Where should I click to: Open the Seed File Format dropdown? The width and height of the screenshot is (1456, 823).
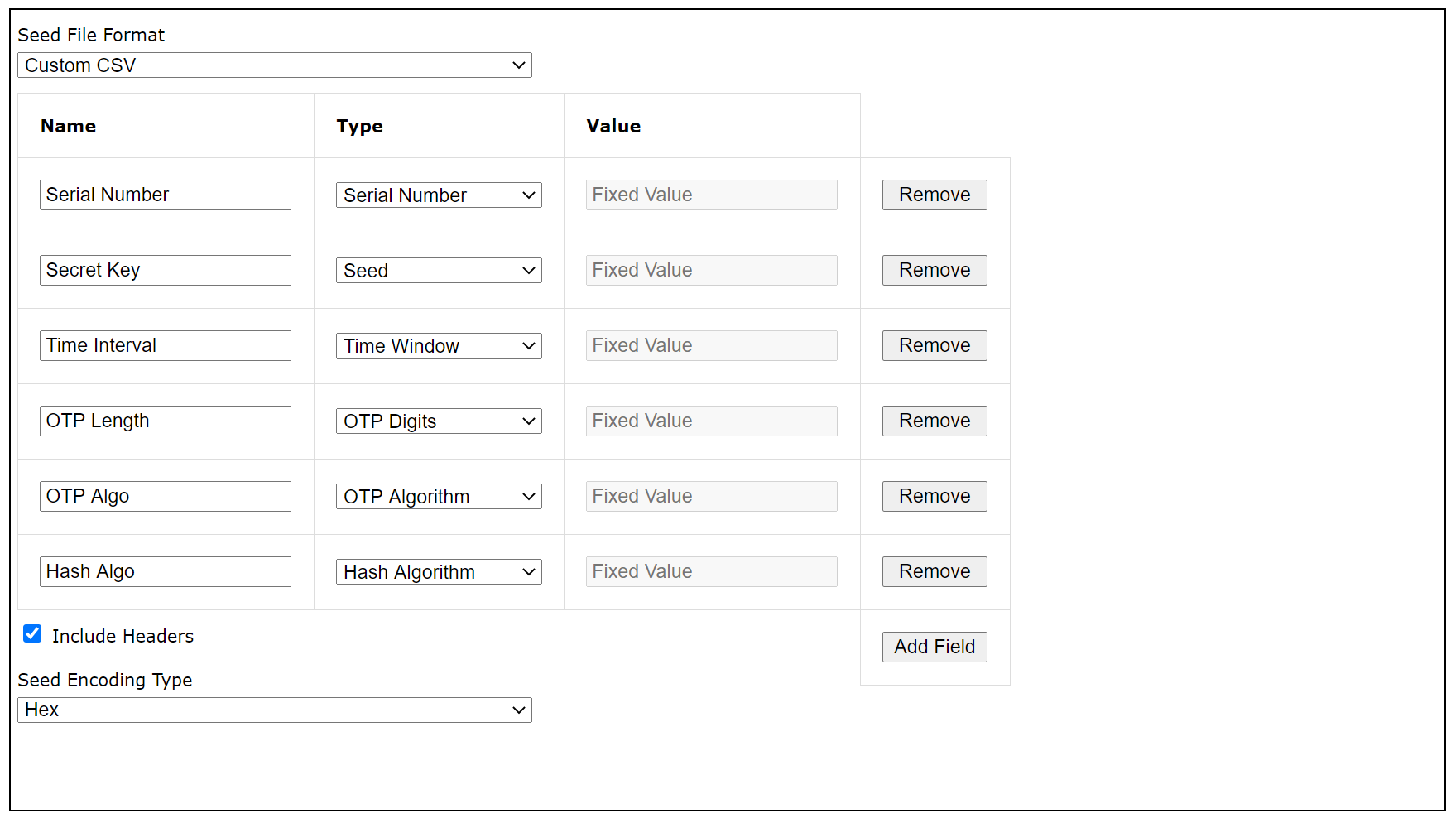point(274,65)
